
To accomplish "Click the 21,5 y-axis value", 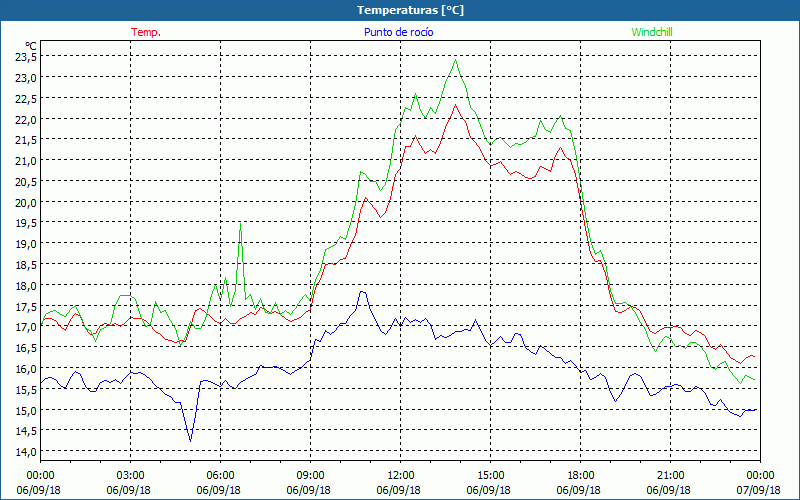I will 26,140.
